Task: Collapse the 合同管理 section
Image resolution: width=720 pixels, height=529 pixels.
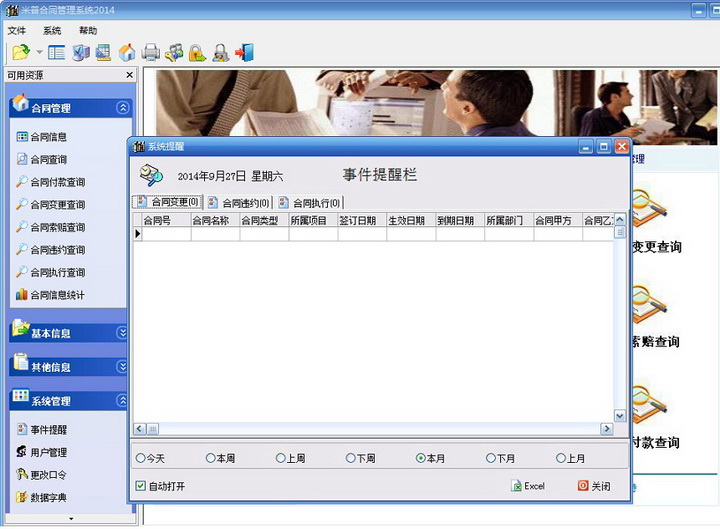Action: point(123,108)
